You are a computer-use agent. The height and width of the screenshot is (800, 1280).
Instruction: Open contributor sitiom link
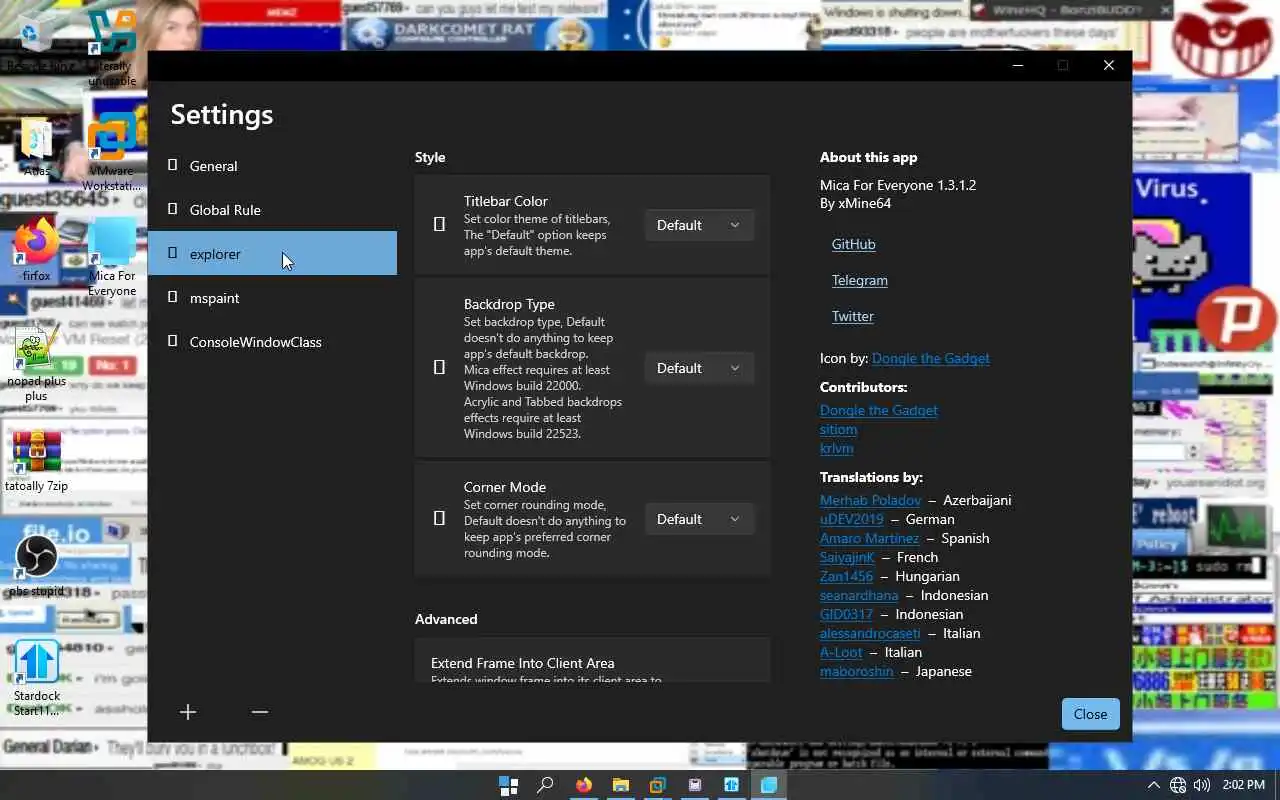pyautogui.click(x=838, y=429)
